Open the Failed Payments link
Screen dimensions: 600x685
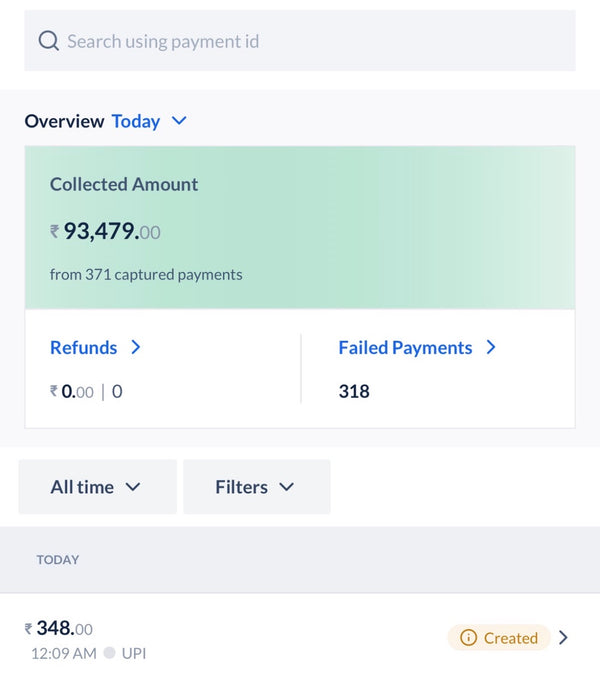coord(405,347)
